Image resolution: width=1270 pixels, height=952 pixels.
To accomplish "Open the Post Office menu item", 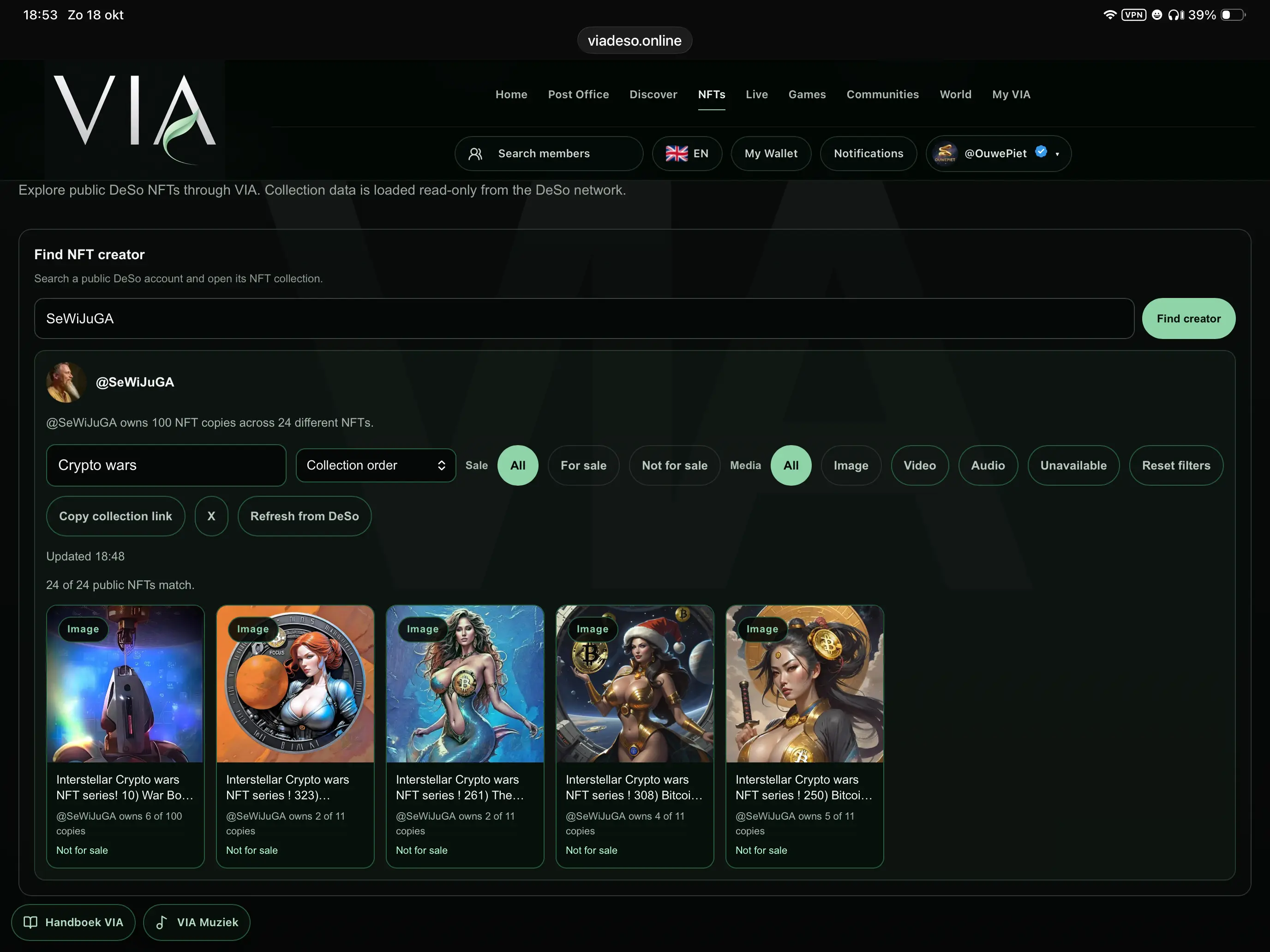I will [578, 95].
